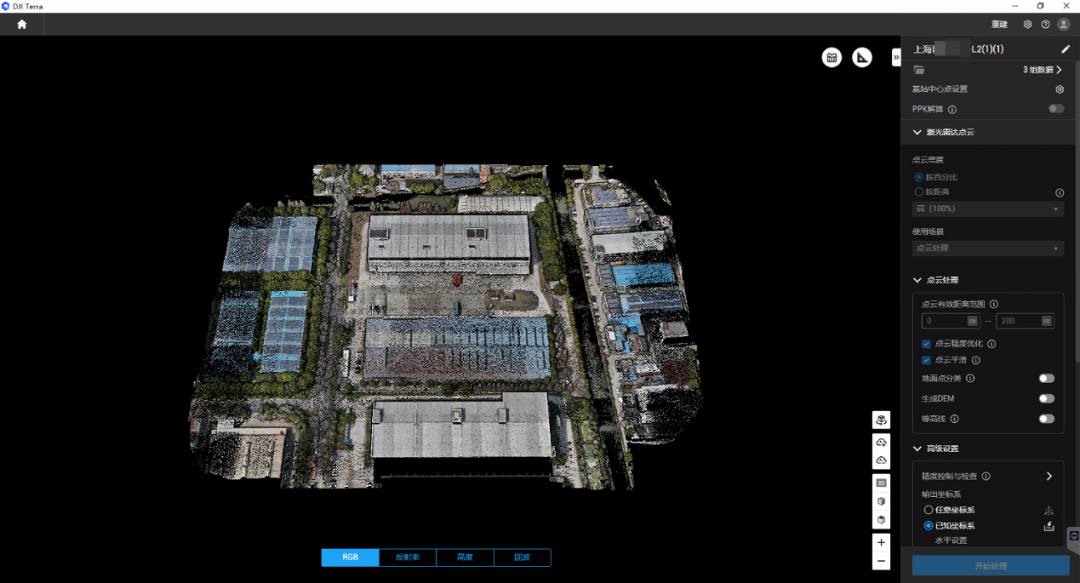This screenshot has height=583, width=1080.
Task: Switch to the RGB display tab
Action: tap(350, 557)
